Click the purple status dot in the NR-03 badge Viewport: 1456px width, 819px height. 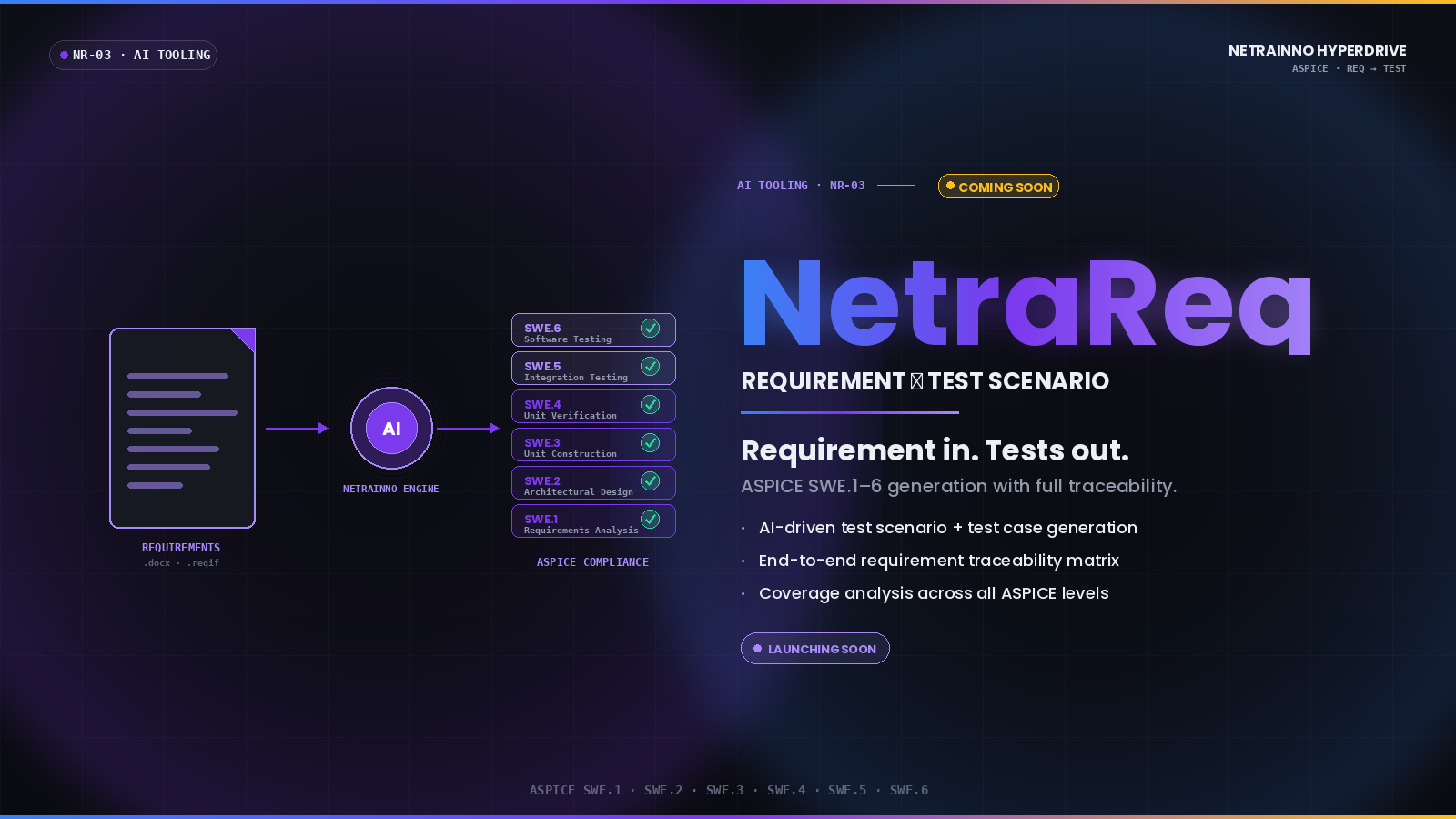62,55
